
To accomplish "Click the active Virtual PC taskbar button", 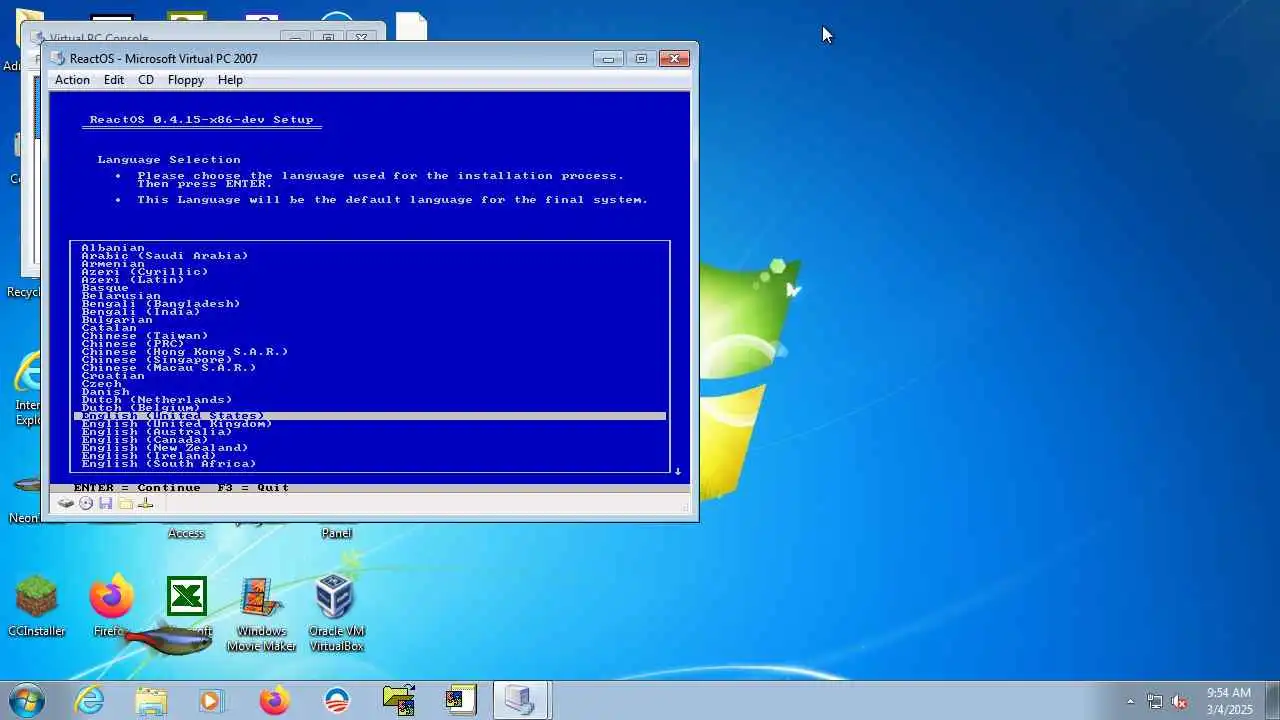I will (520, 700).
